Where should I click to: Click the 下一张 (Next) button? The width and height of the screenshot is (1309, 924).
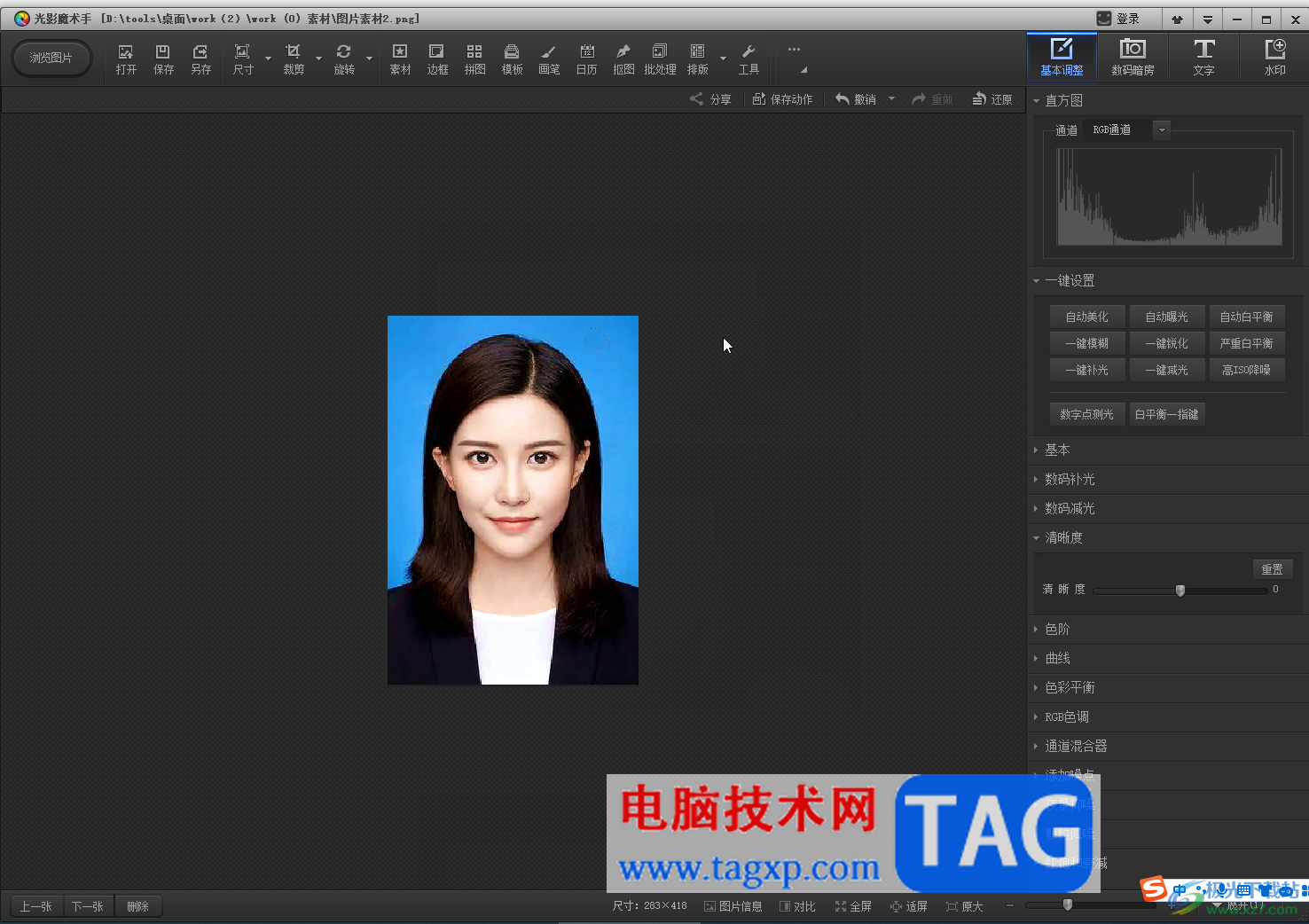click(88, 906)
